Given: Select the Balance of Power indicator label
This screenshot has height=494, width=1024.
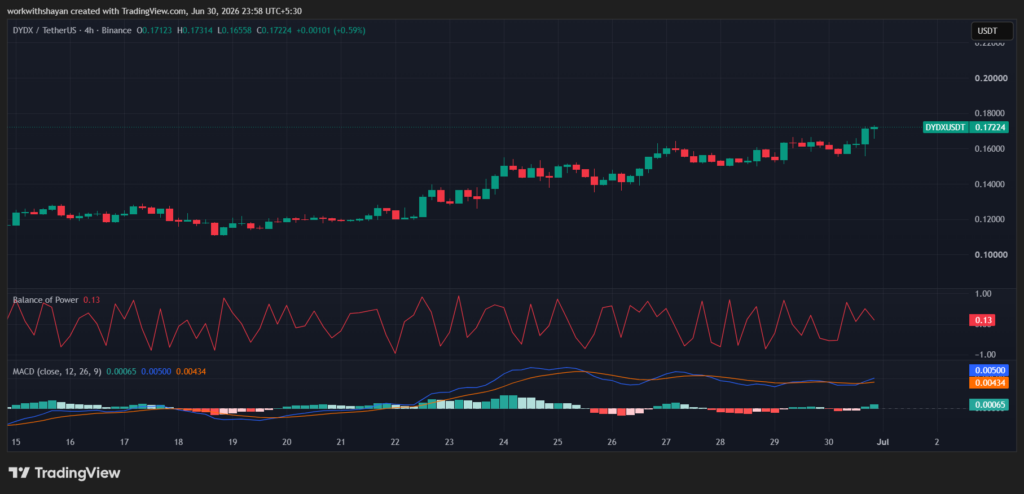Looking at the screenshot, I should click(x=46, y=300).
